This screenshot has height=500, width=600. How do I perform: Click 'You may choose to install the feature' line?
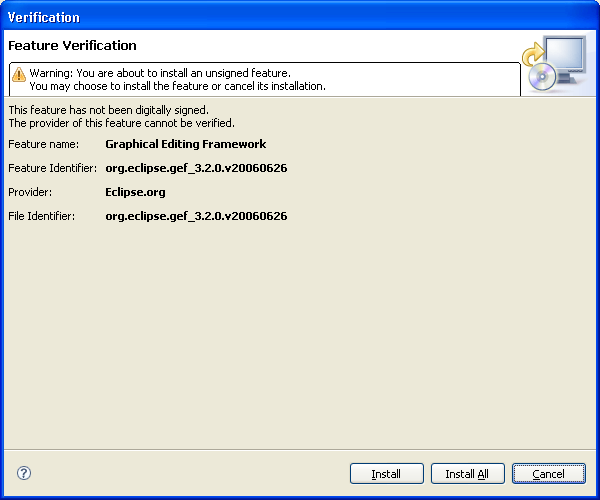coord(178,86)
